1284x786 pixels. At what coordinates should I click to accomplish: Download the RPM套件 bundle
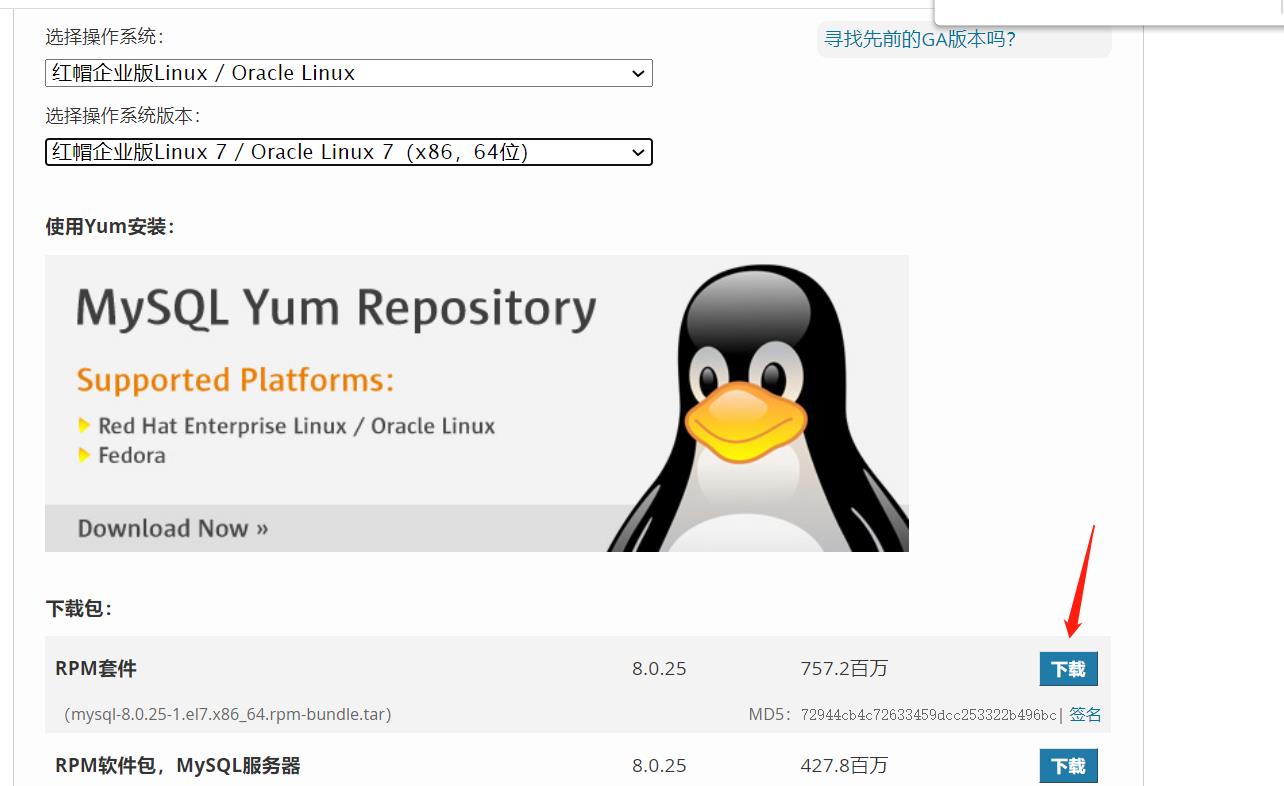point(1069,669)
